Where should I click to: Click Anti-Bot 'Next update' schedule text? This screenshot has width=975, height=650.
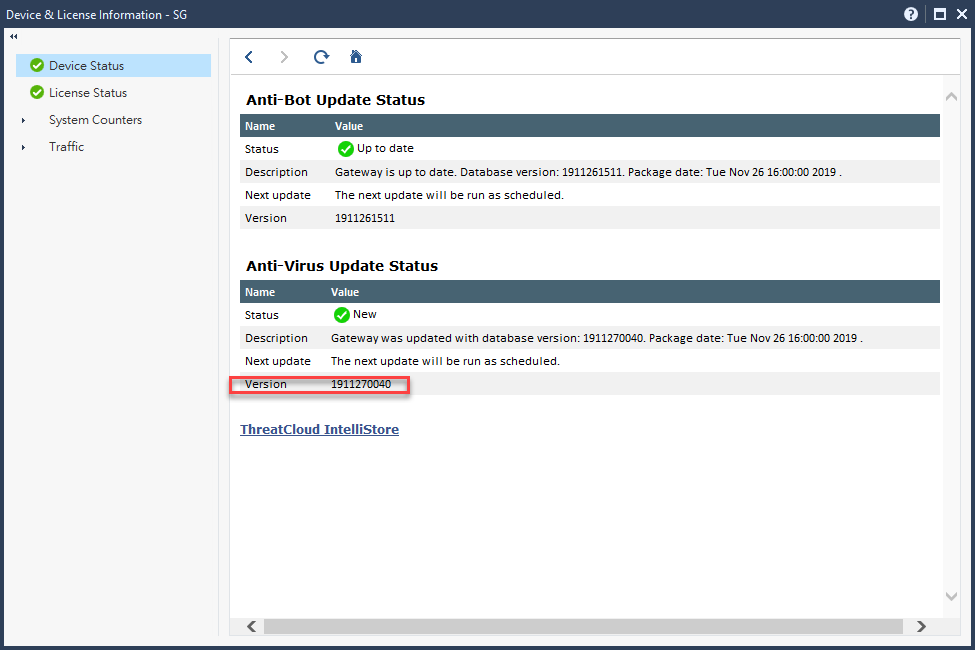450,195
